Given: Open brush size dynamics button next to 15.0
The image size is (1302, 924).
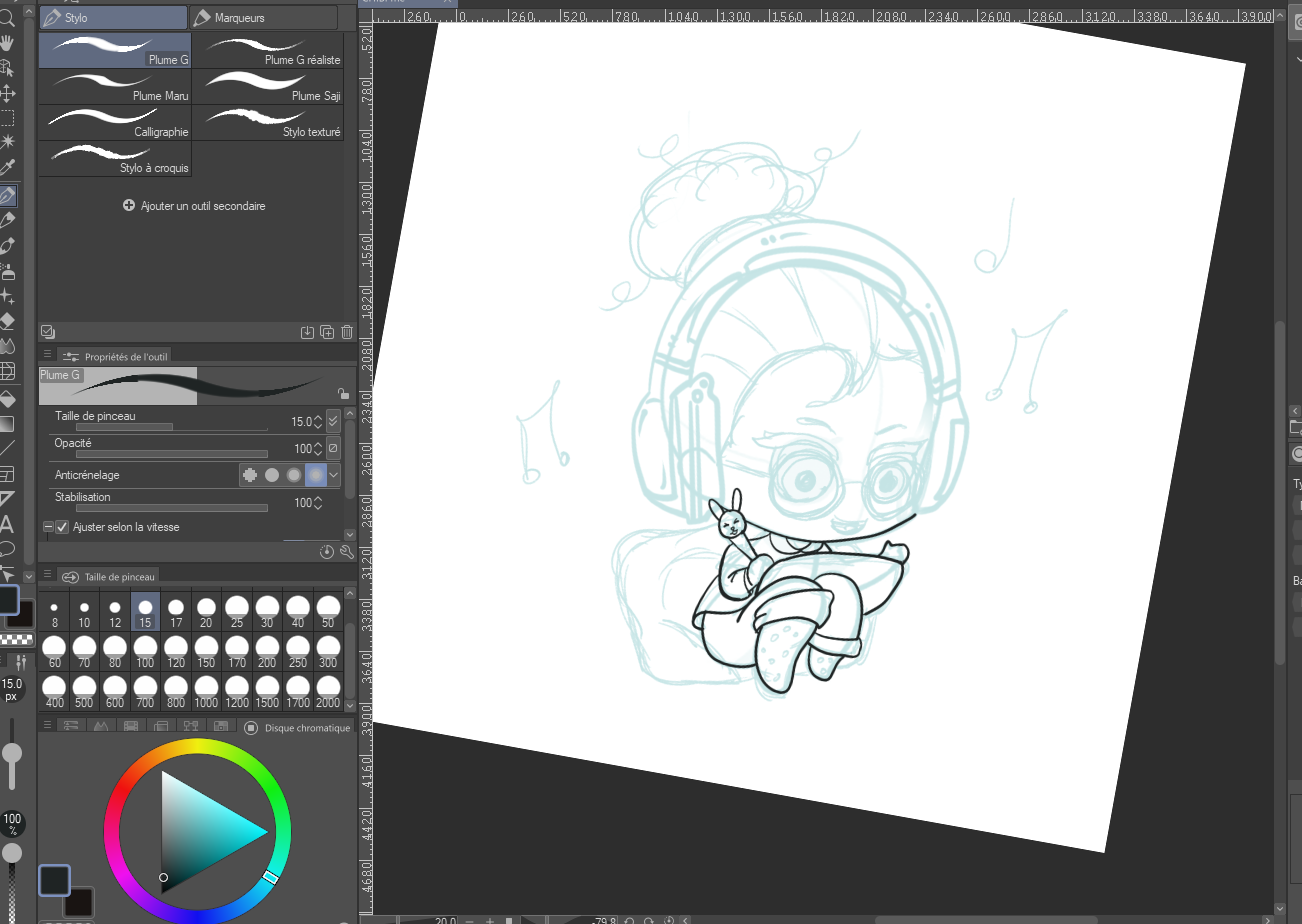Looking at the screenshot, I should [333, 421].
